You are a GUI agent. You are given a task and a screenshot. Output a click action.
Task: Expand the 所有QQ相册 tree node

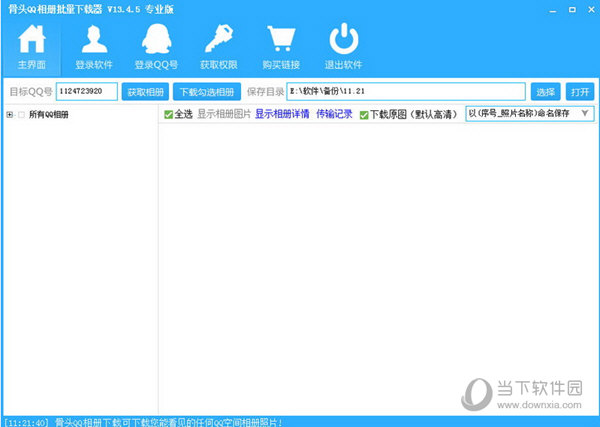point(10,115)
